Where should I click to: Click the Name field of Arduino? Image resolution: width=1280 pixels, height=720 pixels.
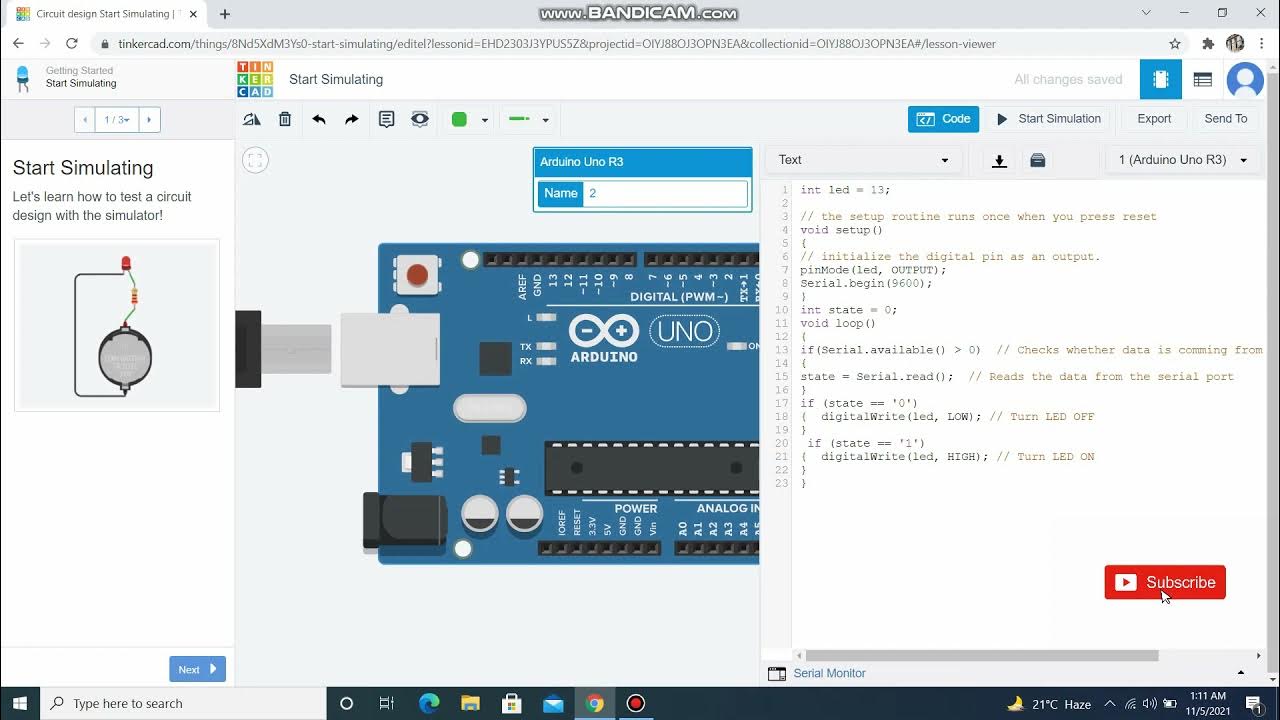[x=665, y=193]
